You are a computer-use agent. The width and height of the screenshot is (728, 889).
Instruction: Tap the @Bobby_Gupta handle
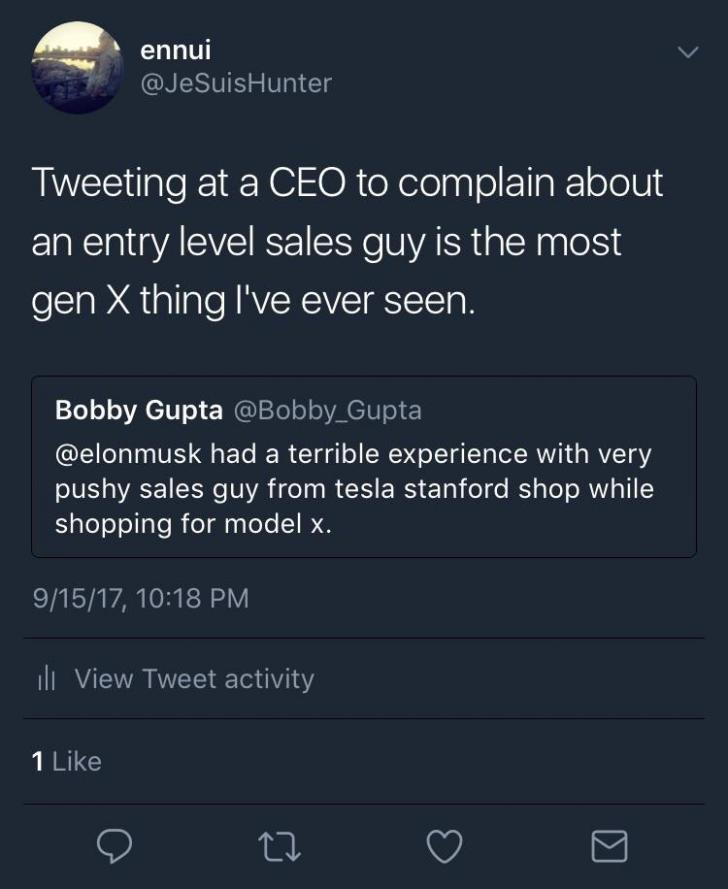(x=327, y=410)
